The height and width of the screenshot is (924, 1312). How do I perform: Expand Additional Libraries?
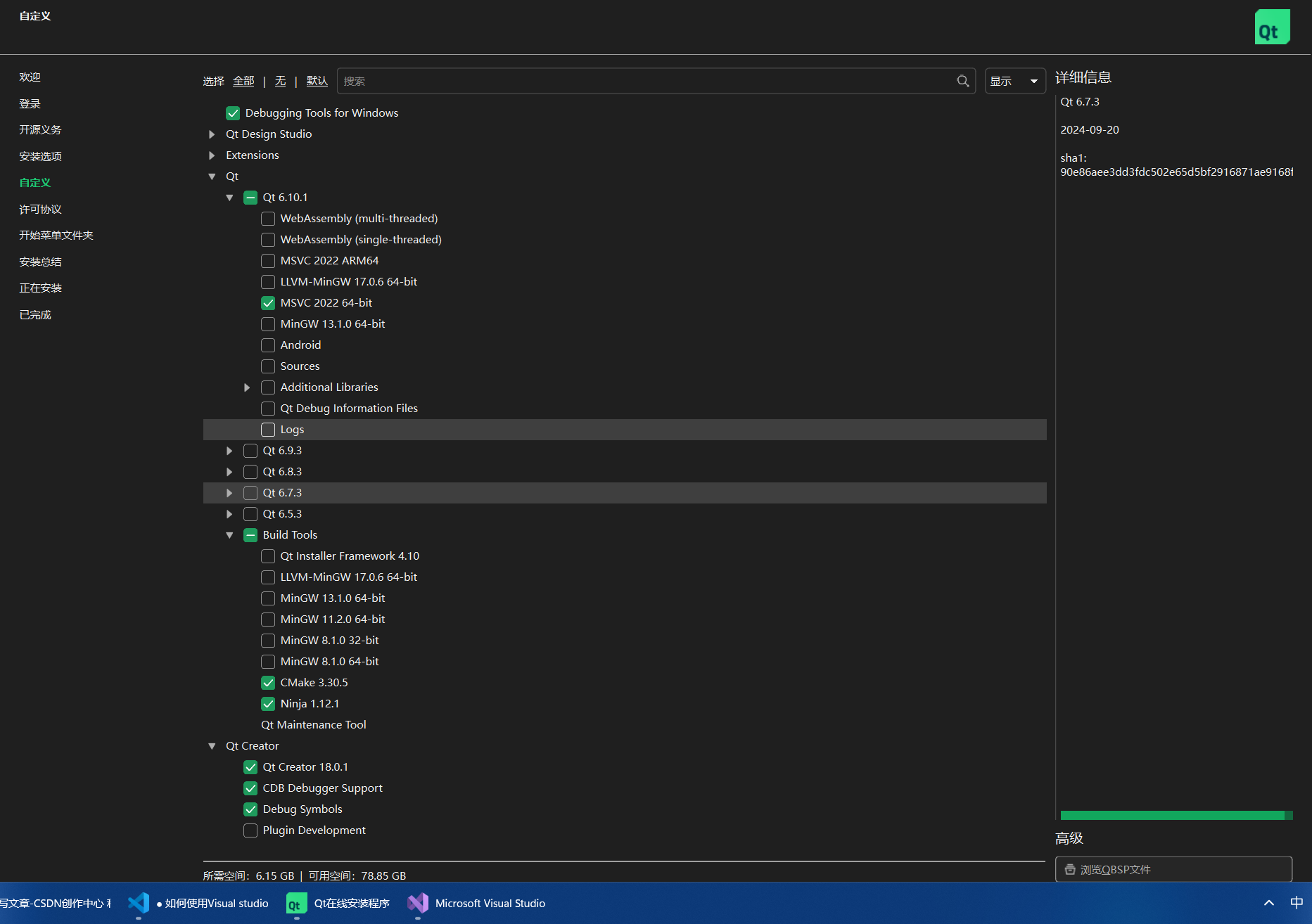tap(247, 387)
